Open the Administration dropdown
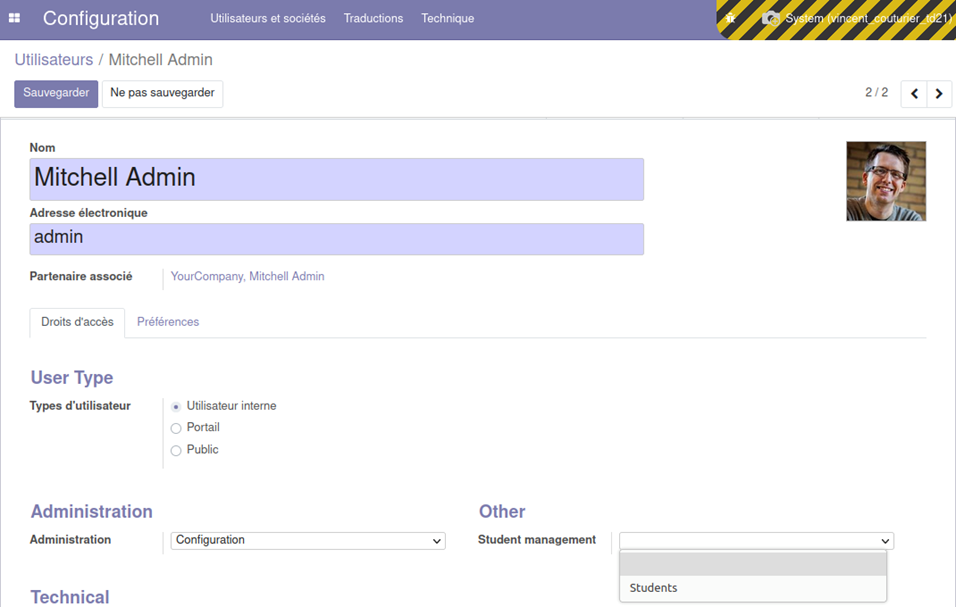Viewport: 956px width, 607px height. 308,541
